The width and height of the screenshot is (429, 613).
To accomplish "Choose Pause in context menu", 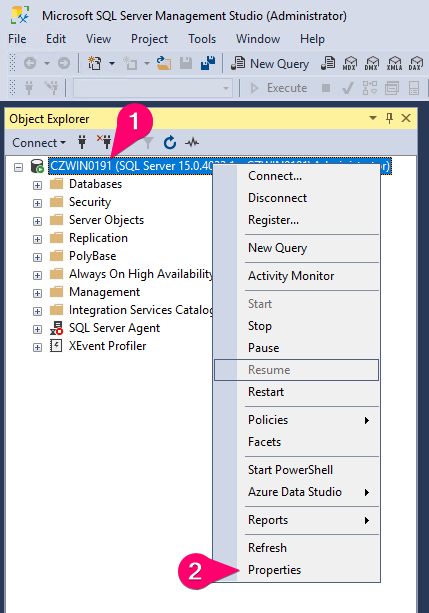I will pos(296,348).
